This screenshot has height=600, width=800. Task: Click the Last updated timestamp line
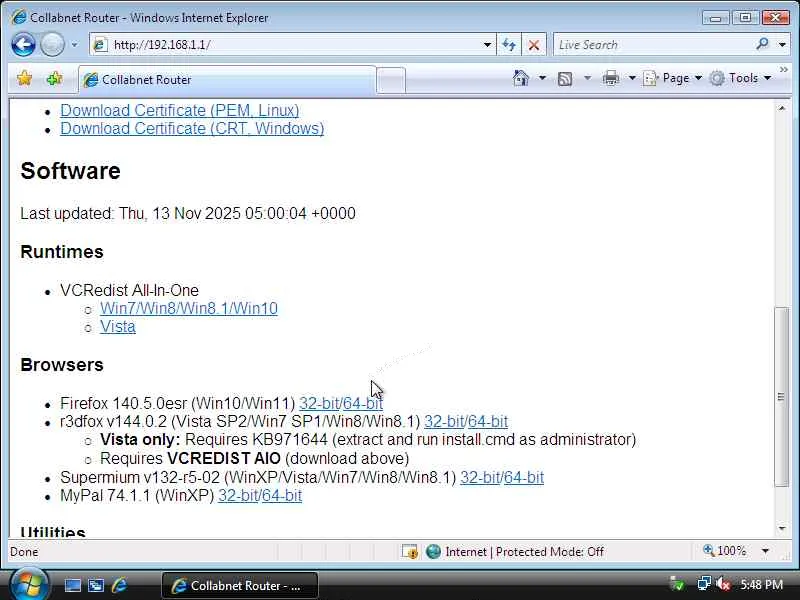pos(188,213)
